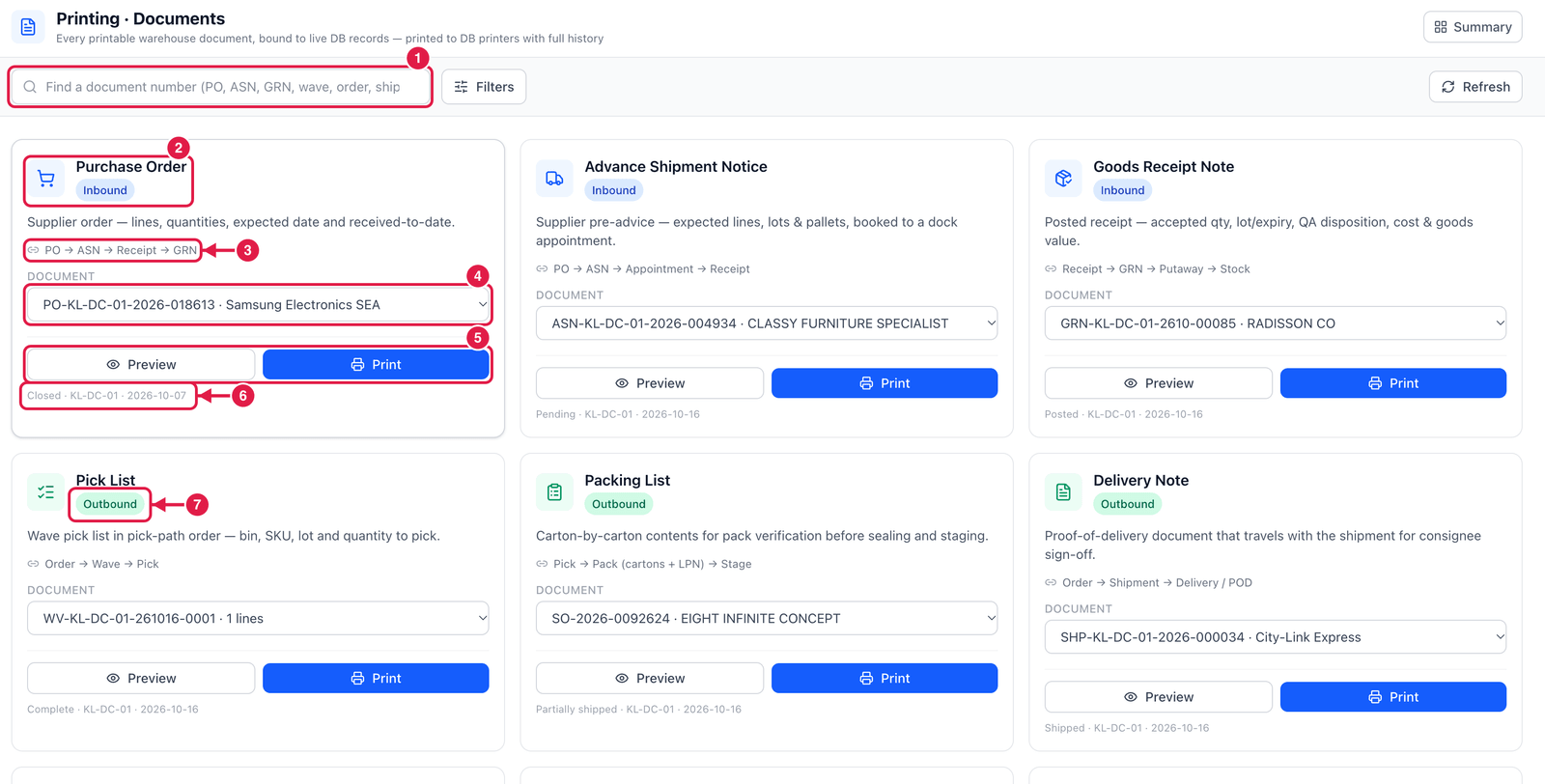The height and width of the screenshot is (784, 1545).
Task: Print the Packing List
Action: coord(885,679)
